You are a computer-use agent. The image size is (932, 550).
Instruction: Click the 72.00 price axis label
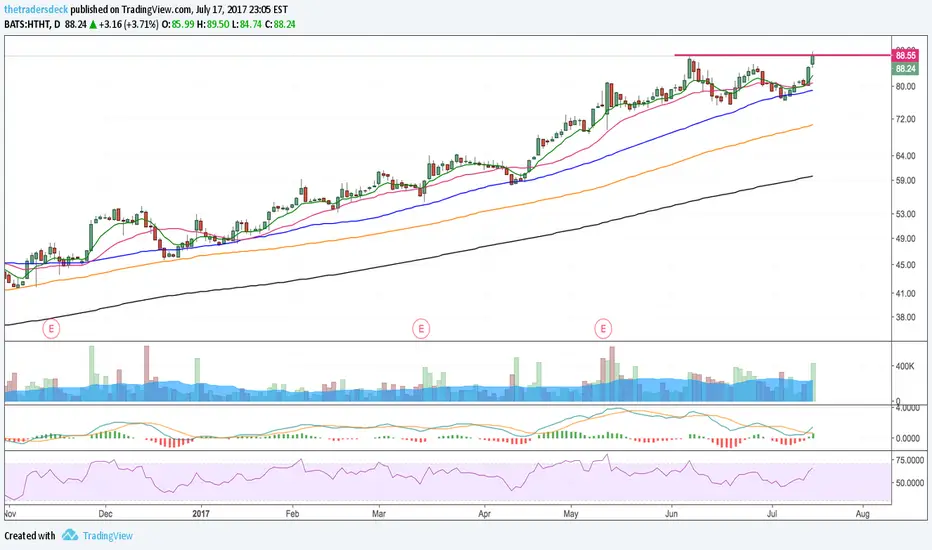tap(905, 120)
